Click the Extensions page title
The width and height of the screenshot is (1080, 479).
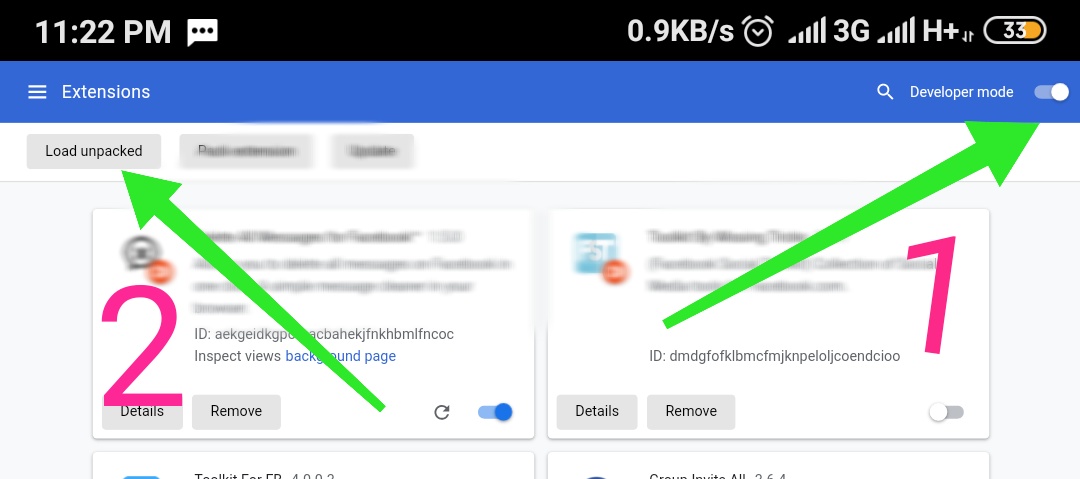coord(106,92)
